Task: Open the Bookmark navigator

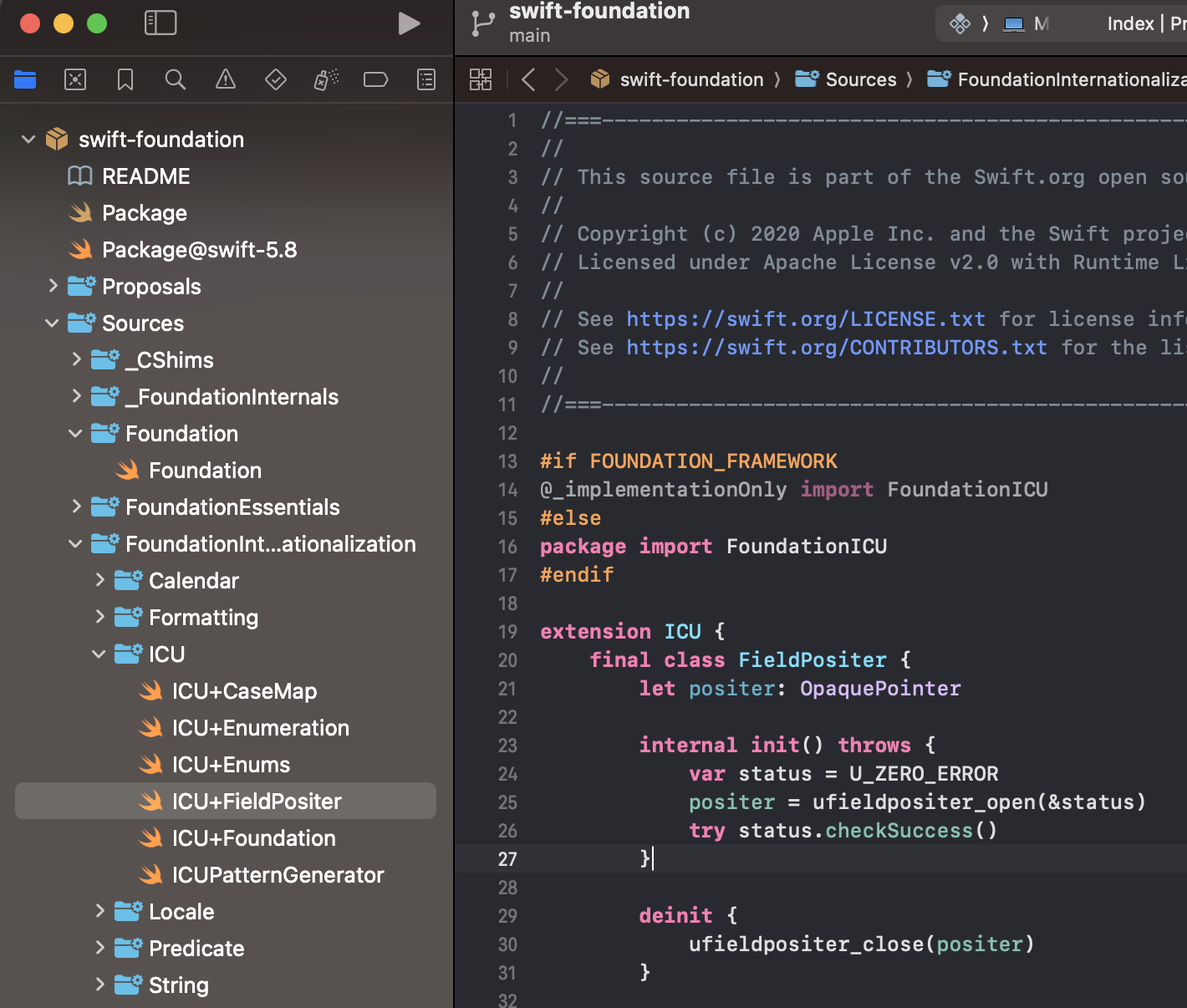Action: point(125,79)
